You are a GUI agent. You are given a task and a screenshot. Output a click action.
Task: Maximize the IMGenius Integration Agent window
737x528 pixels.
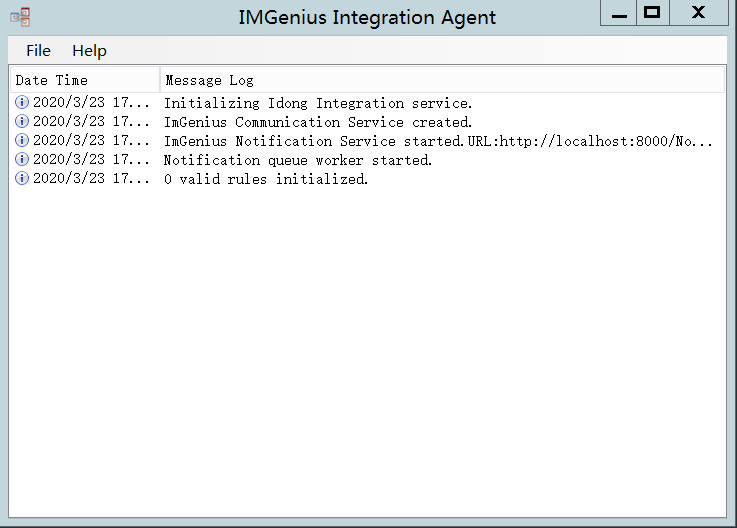tap(653, 13)
